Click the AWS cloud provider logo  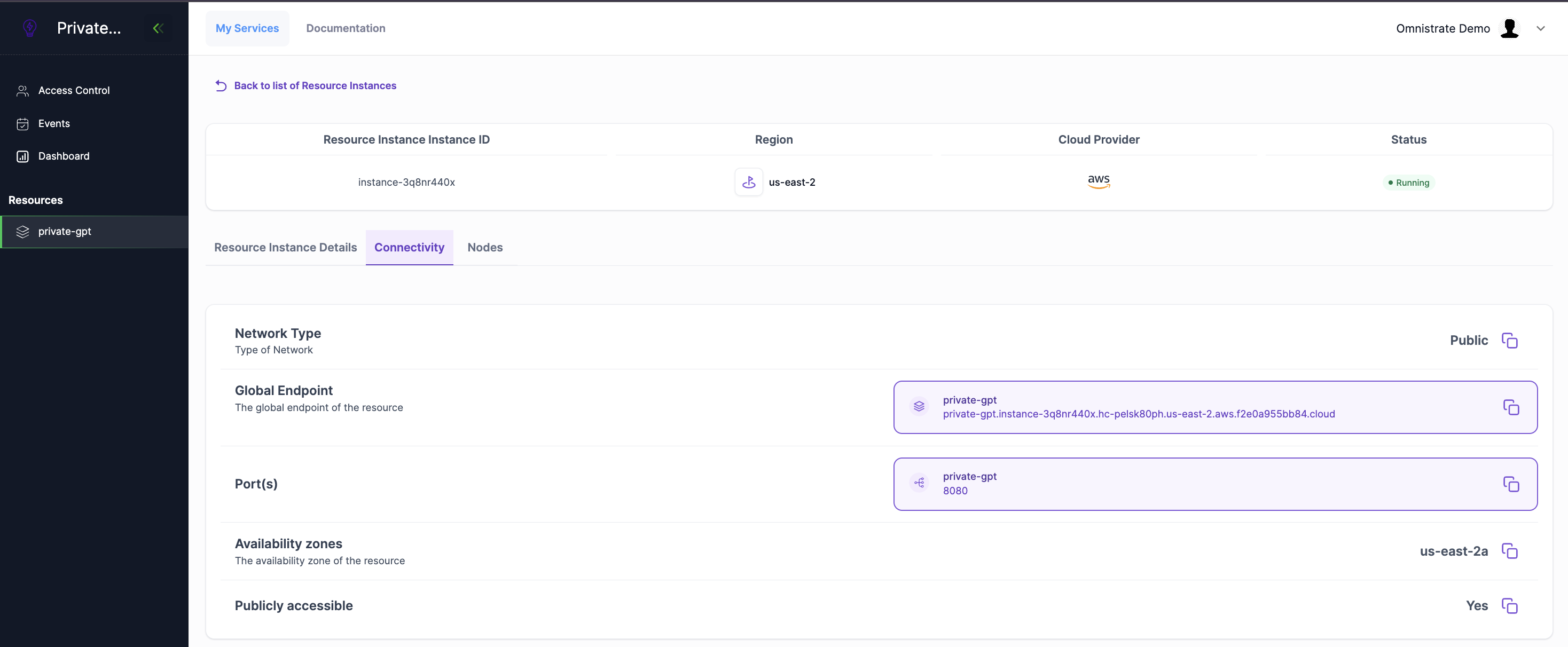(1099, 181)
